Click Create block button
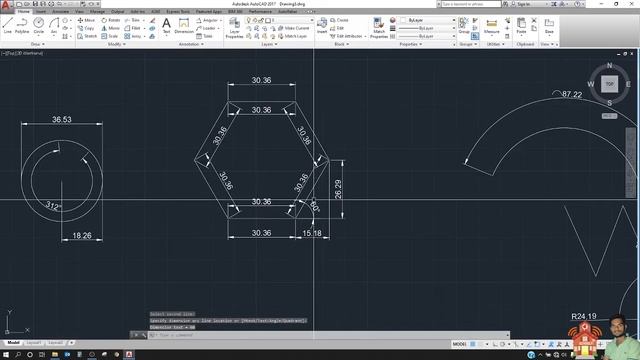 click(339, 20)
